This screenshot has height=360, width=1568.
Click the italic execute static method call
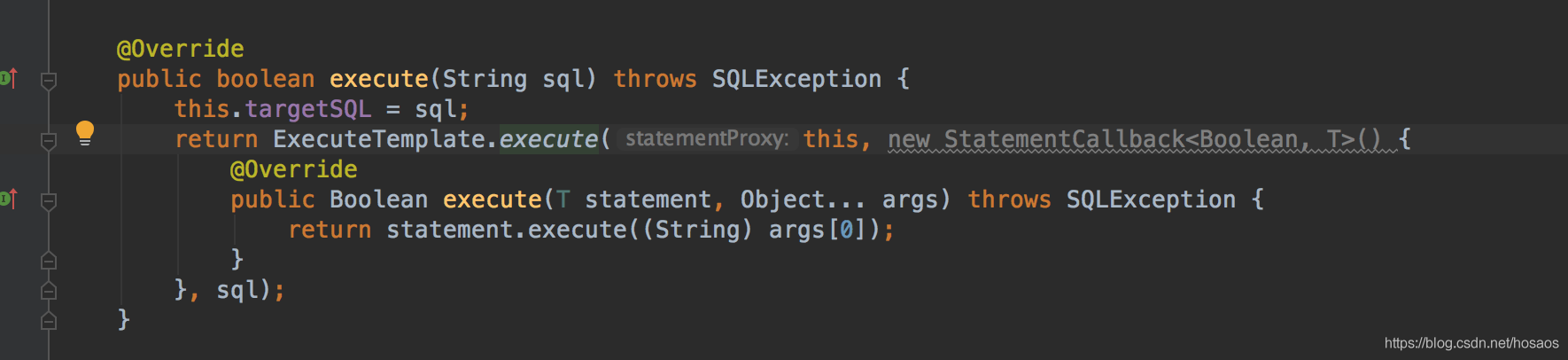(x=548, y=139)
